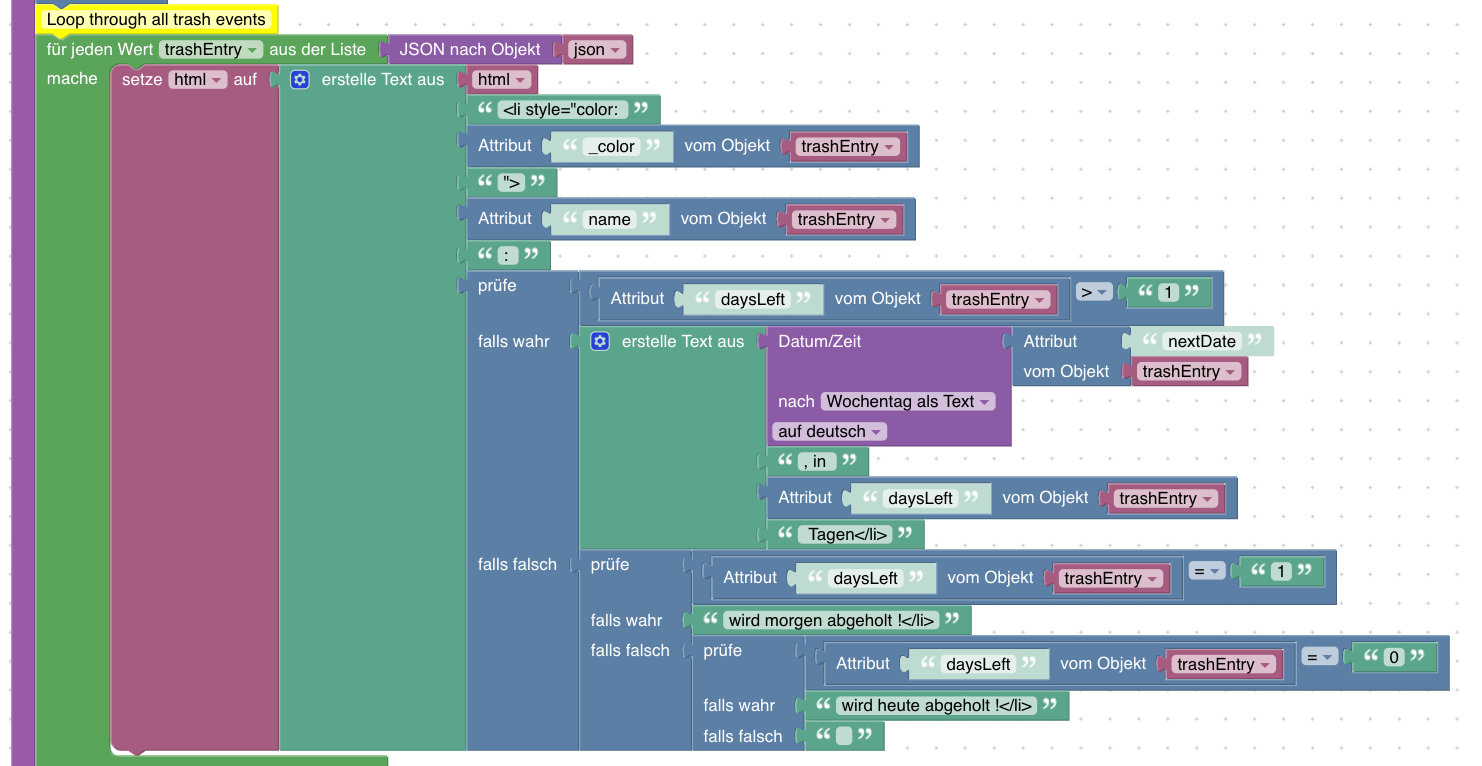1482x766 pixels.
Task: Edit the '_color' attribute text field
Action: pyautogui.click(x=611, y=147)
